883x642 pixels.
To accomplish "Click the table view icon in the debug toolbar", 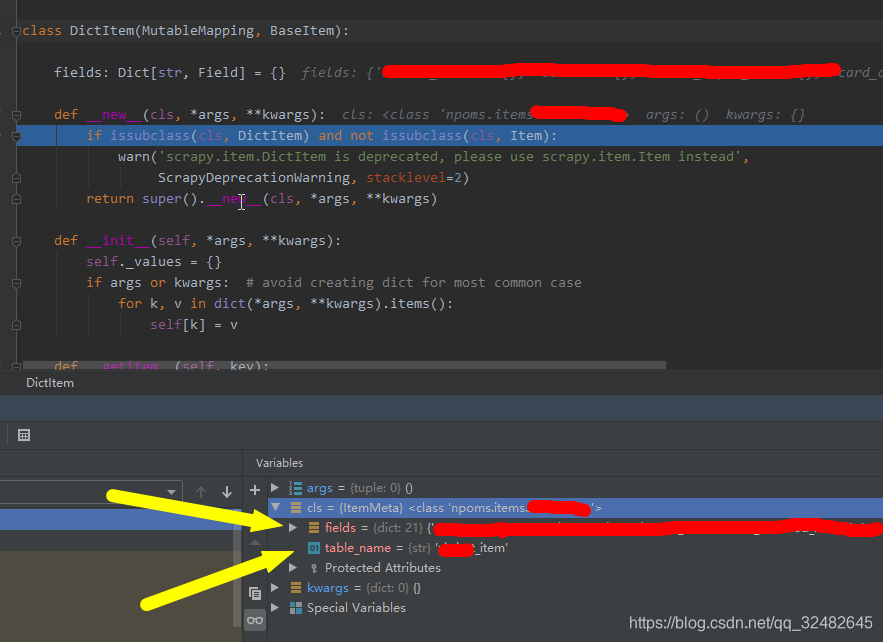I will 23,435.
